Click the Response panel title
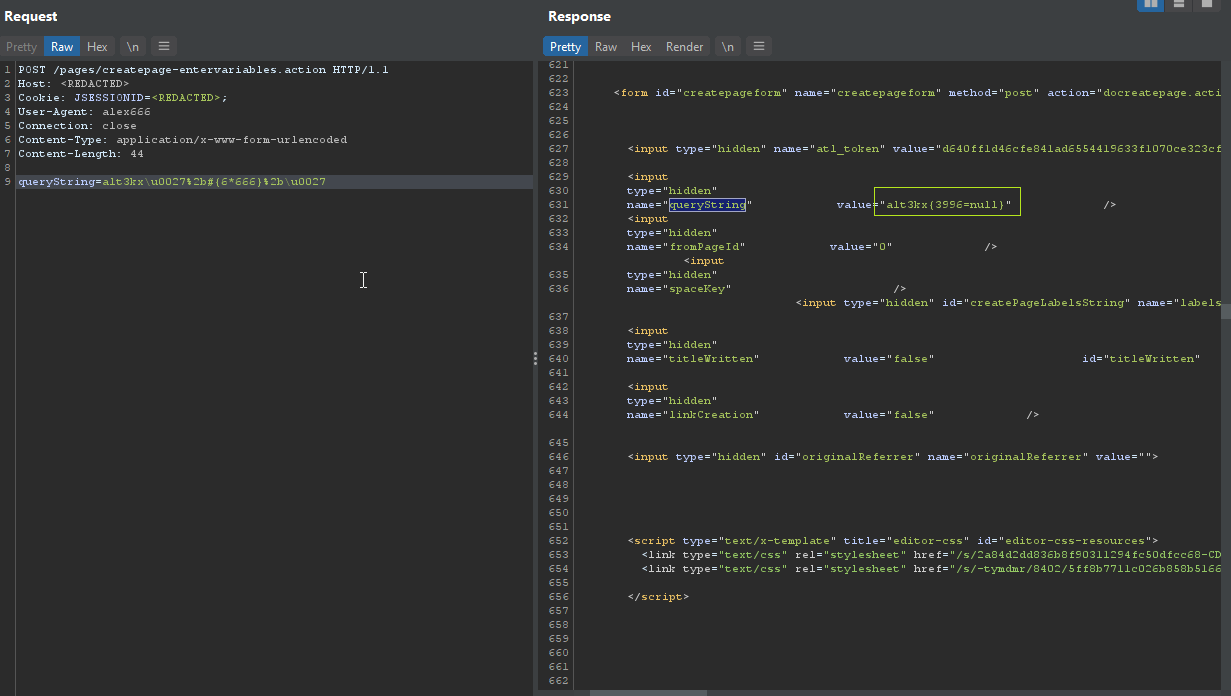The width and height of the screenshot is (1231, 696). click(579, 17)
